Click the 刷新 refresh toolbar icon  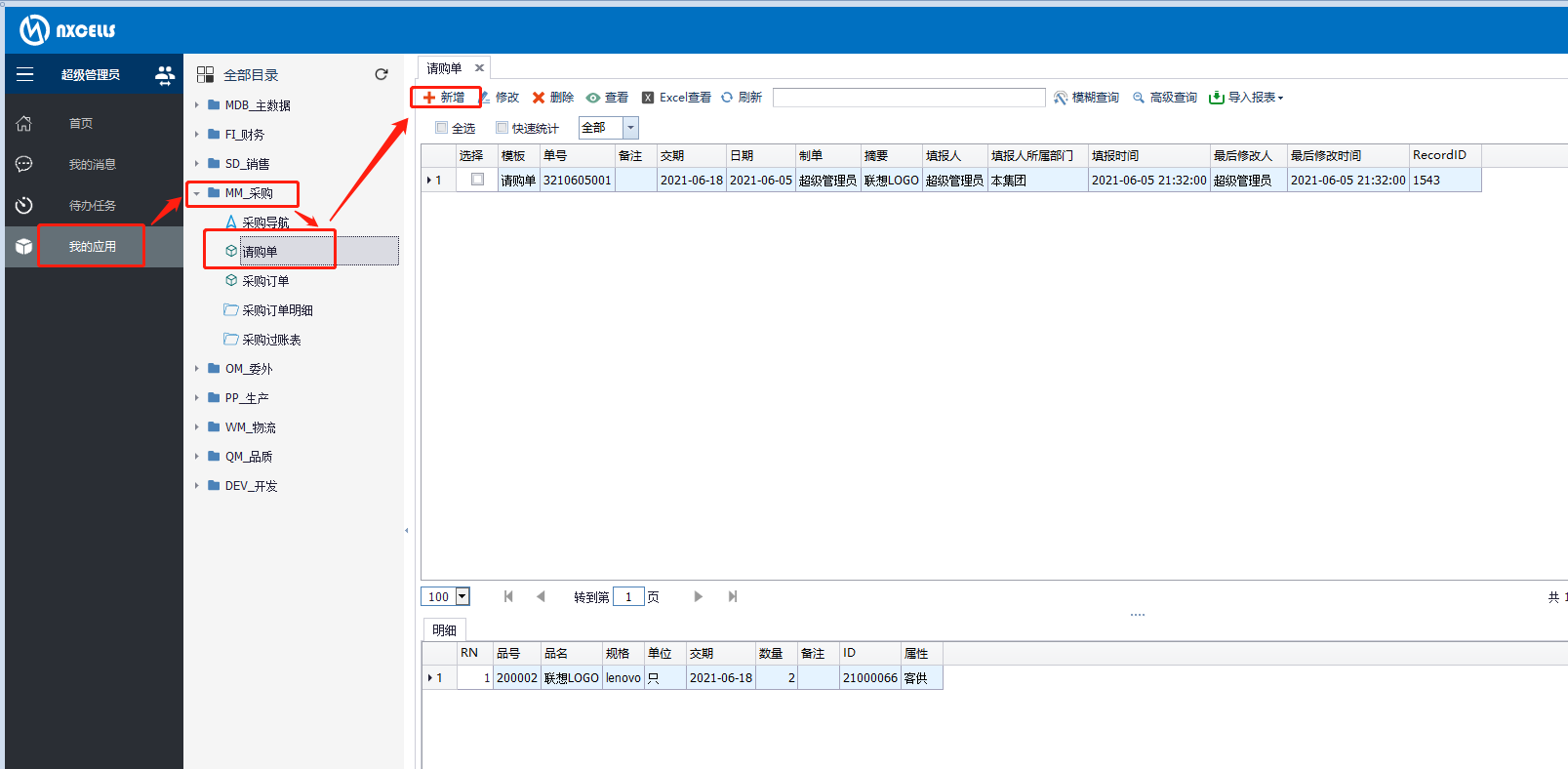click(x=727, y=98)
